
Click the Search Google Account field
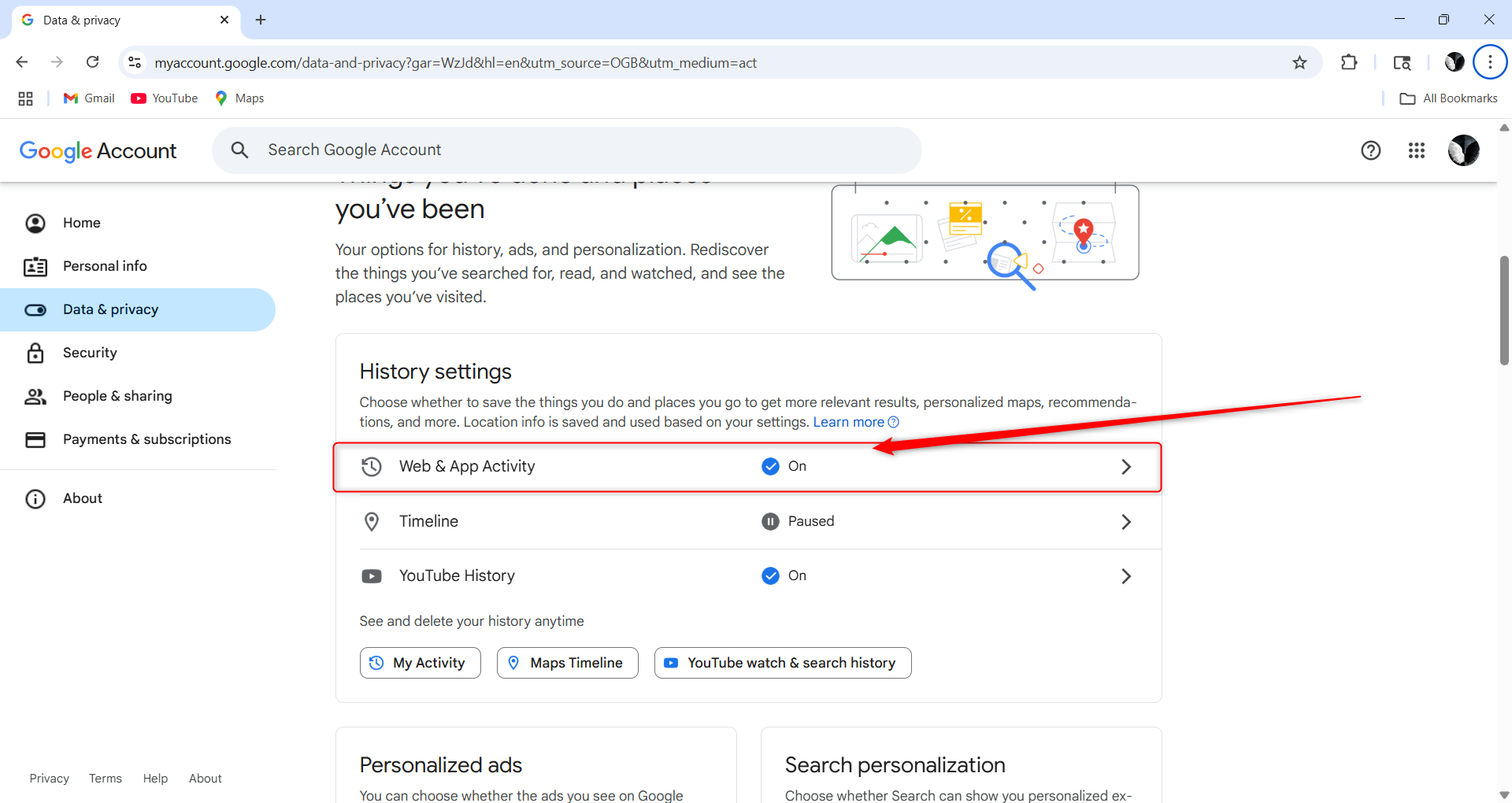click(x=567, y=150)
